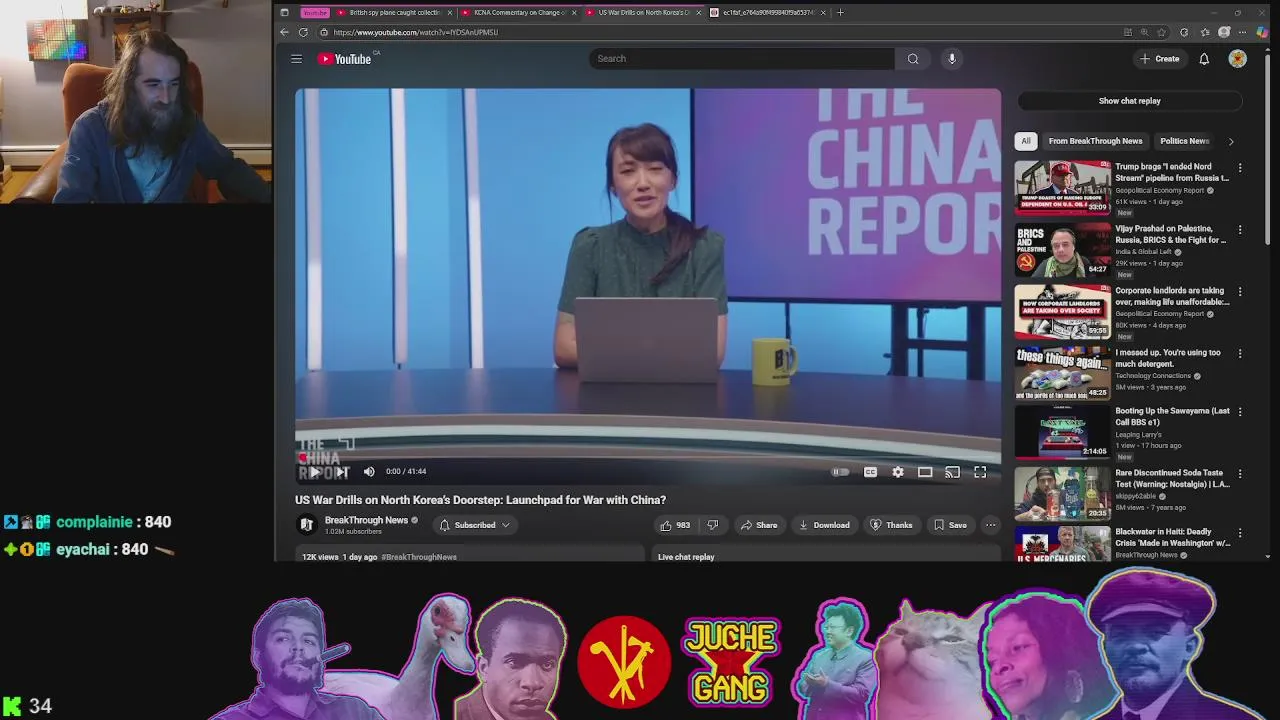Open player settings gear

pyautogui.click(x=898, y=472)
